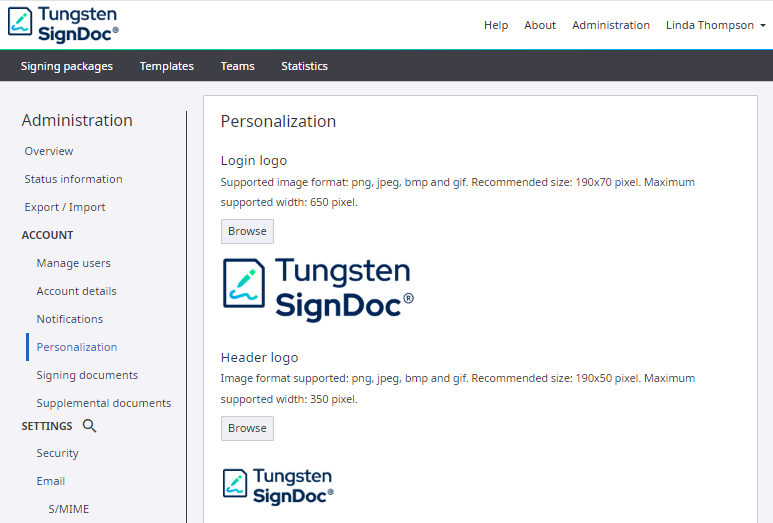Open the Help link
773x523 pixels.
coord(495,25)
